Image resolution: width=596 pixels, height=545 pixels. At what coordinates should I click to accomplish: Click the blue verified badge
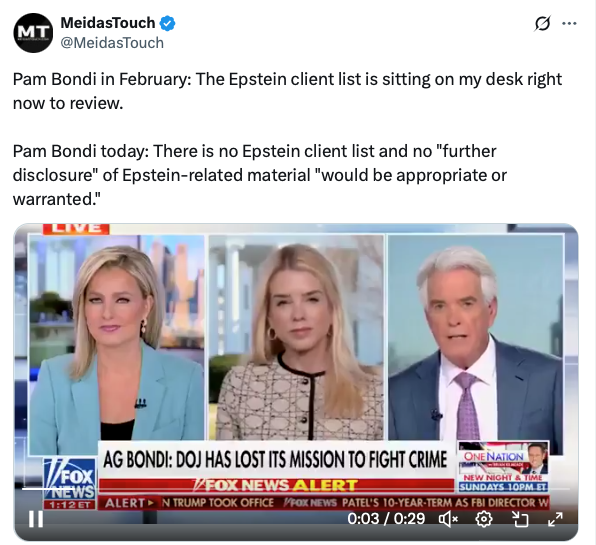point(167,24)
